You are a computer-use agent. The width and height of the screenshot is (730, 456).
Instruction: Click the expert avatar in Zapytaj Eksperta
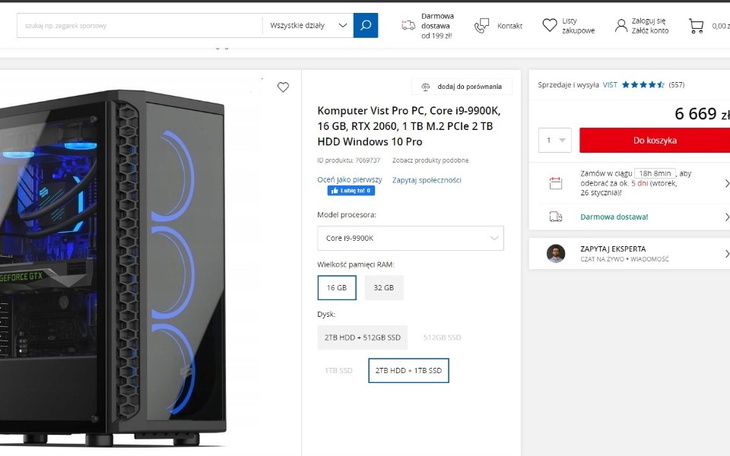click(556, 253)
